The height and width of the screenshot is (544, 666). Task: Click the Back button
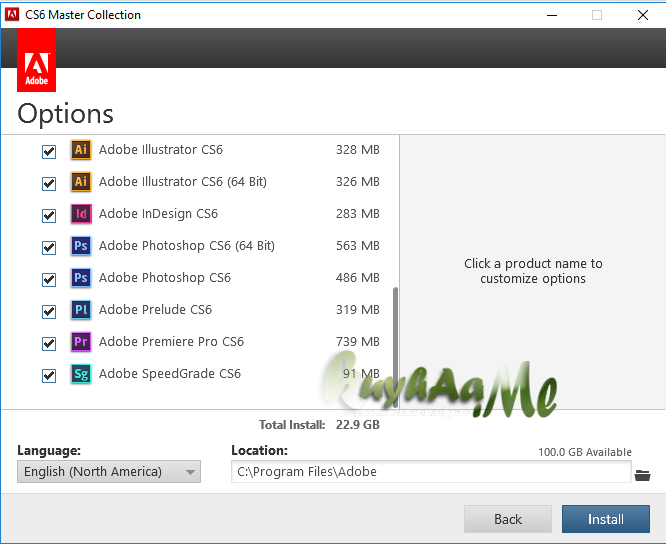508,519
